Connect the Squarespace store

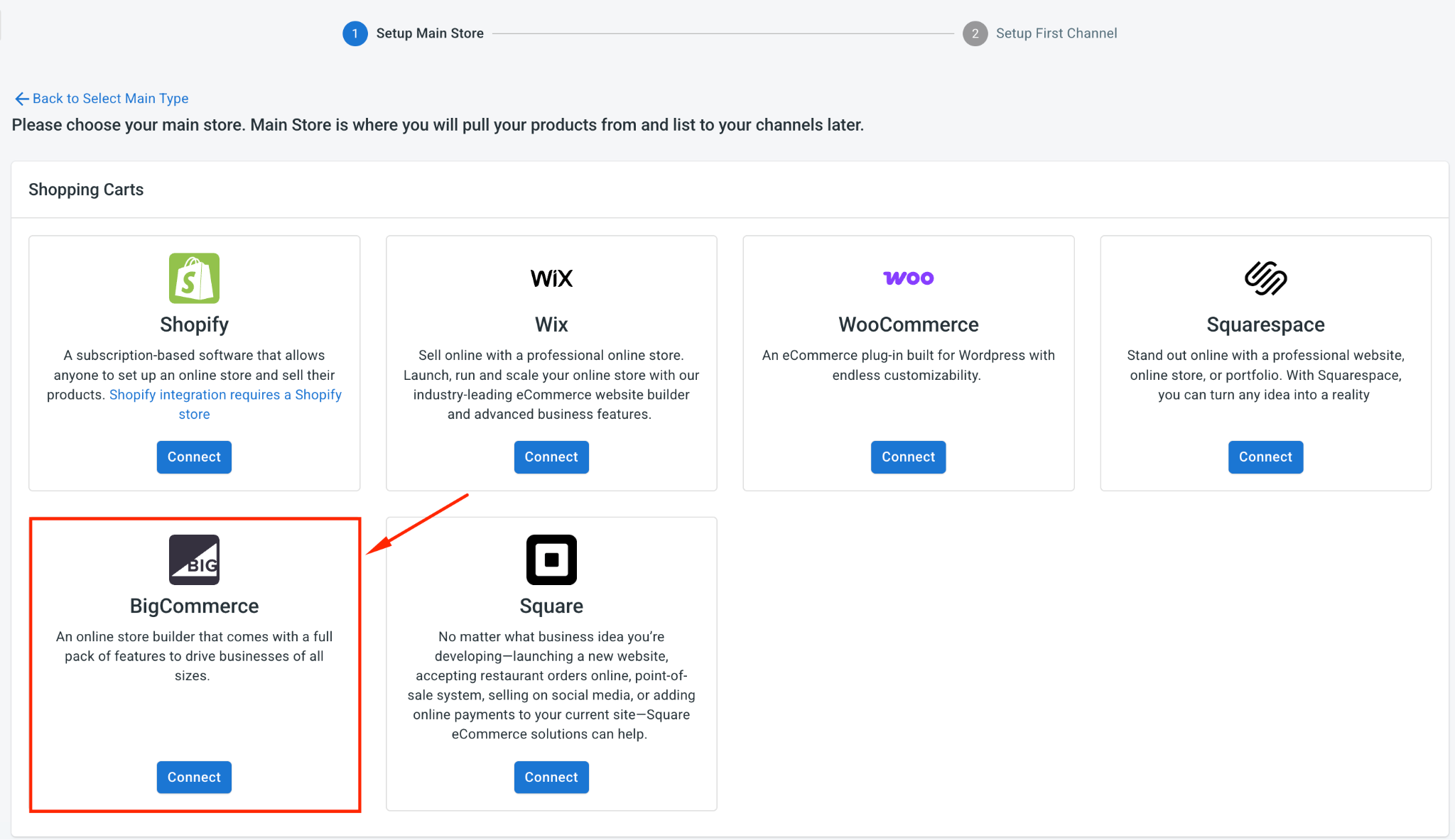click(x=1265, y=457)
